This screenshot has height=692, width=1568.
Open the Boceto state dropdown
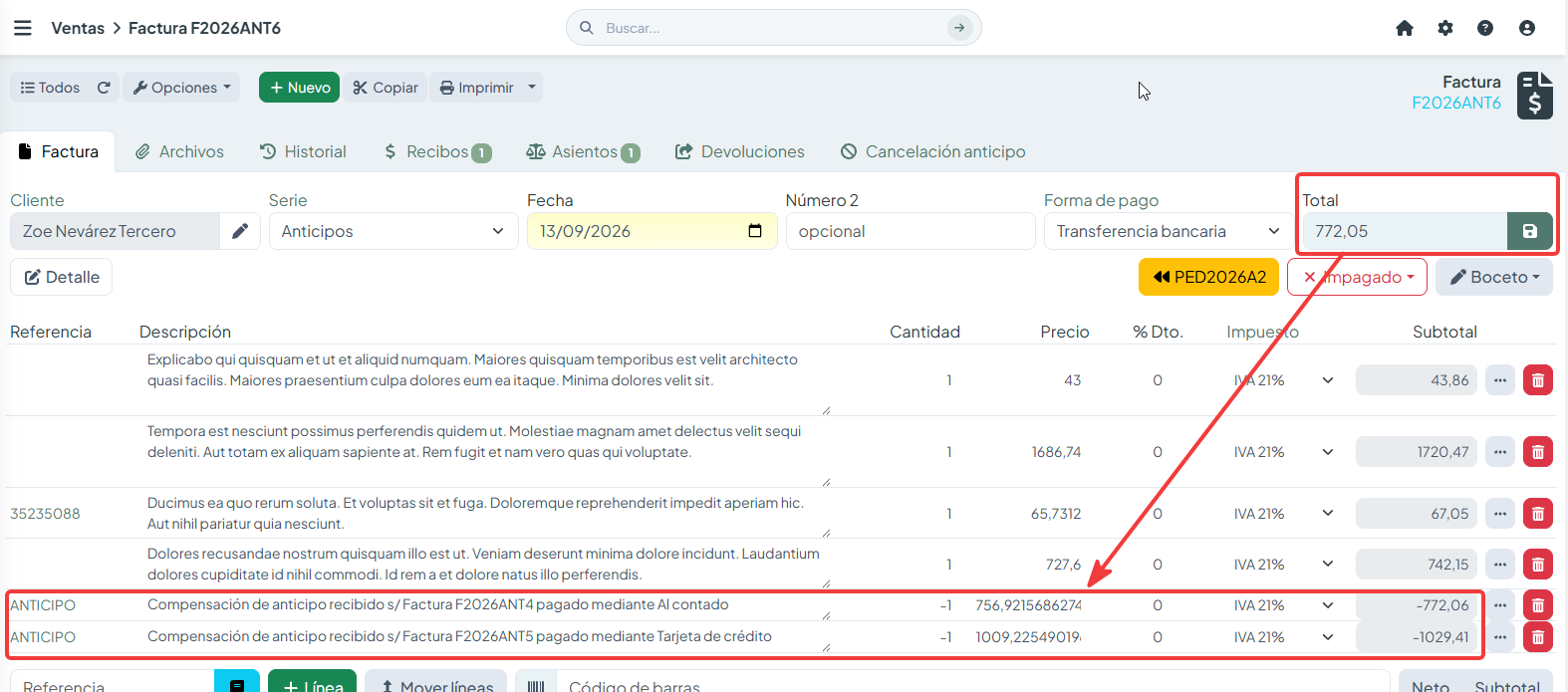point(1494,277)
